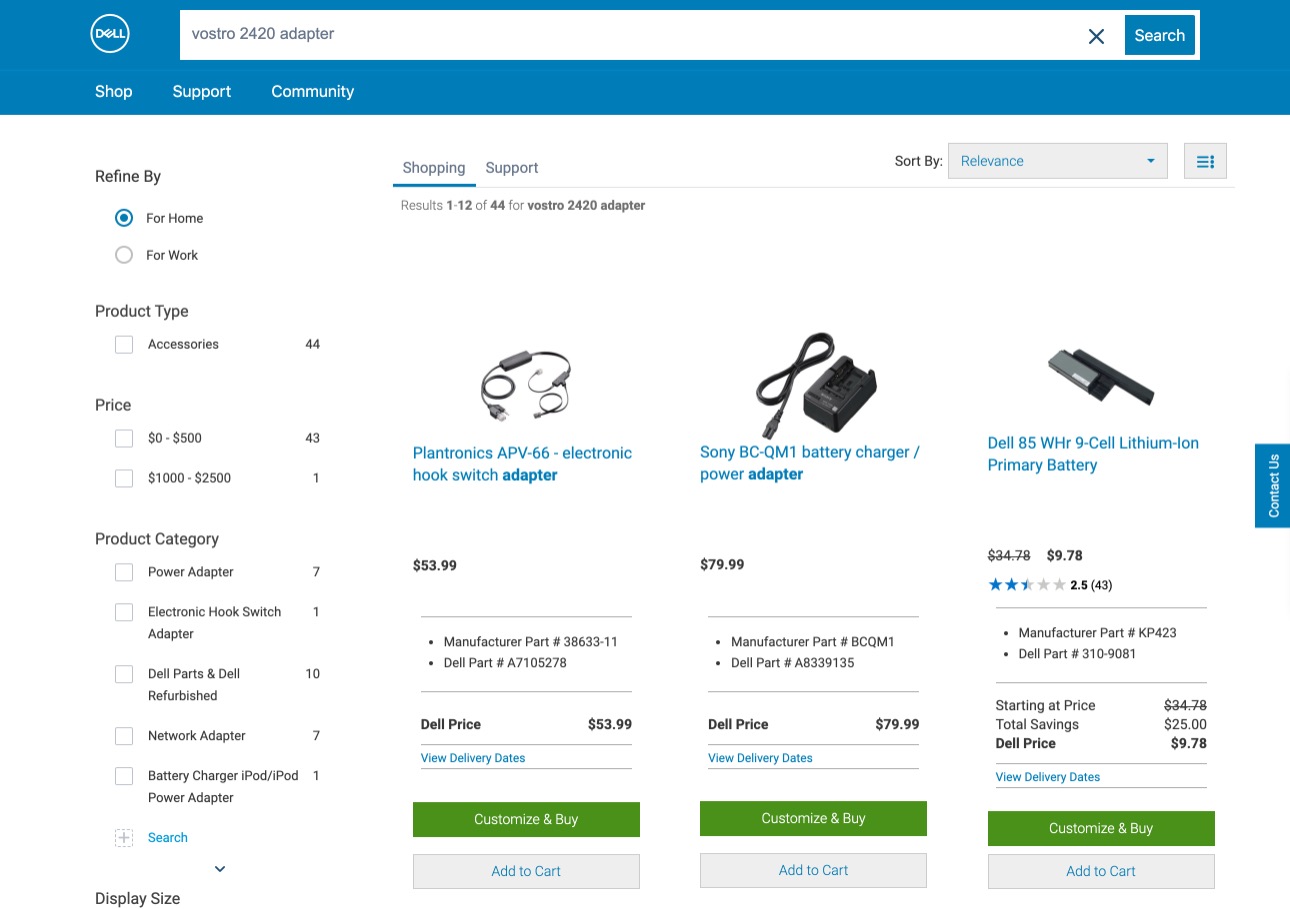Clear the search box with the X icon
1290x909 pixels.
coord(1096,36)
